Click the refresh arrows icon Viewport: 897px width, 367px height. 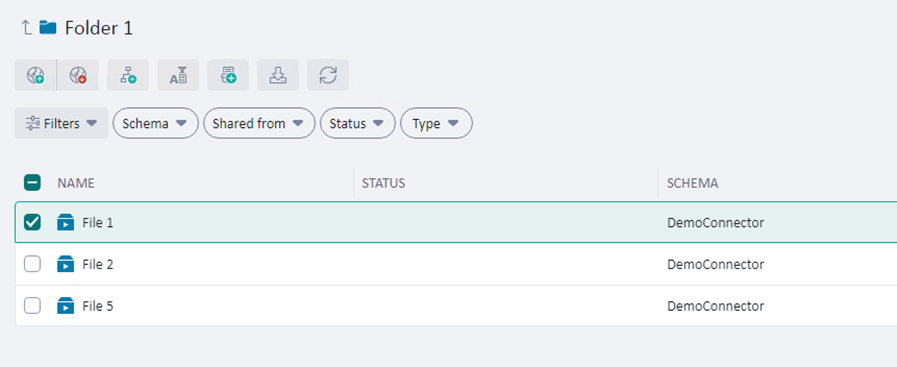tap(328, 75)
